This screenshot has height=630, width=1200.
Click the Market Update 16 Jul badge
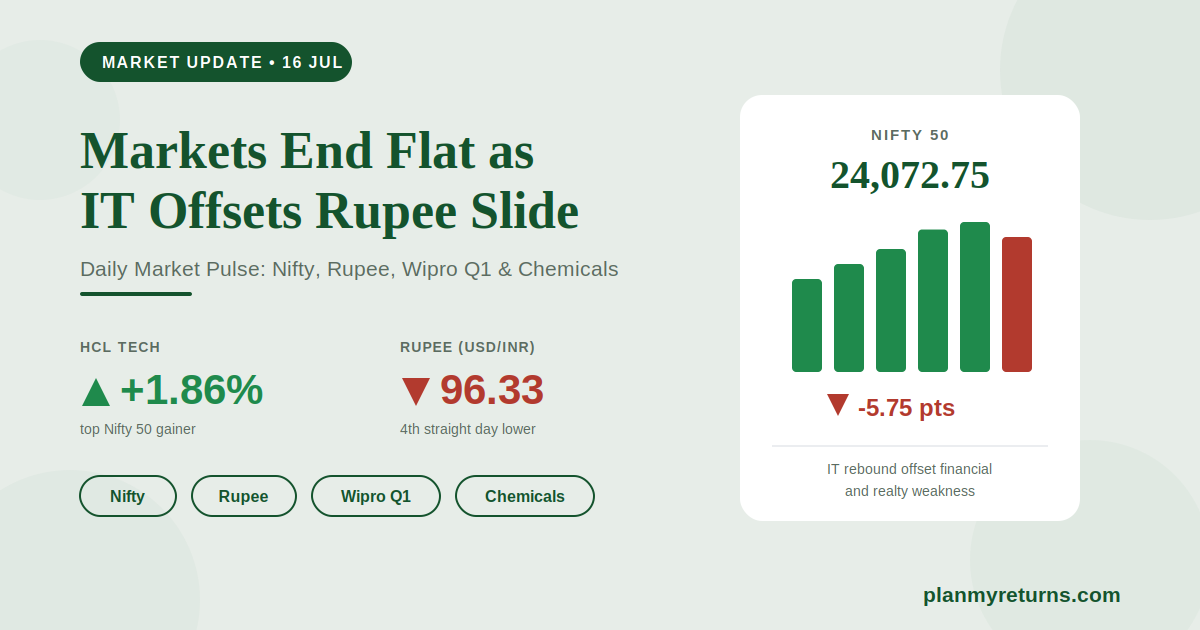point(216,62)
